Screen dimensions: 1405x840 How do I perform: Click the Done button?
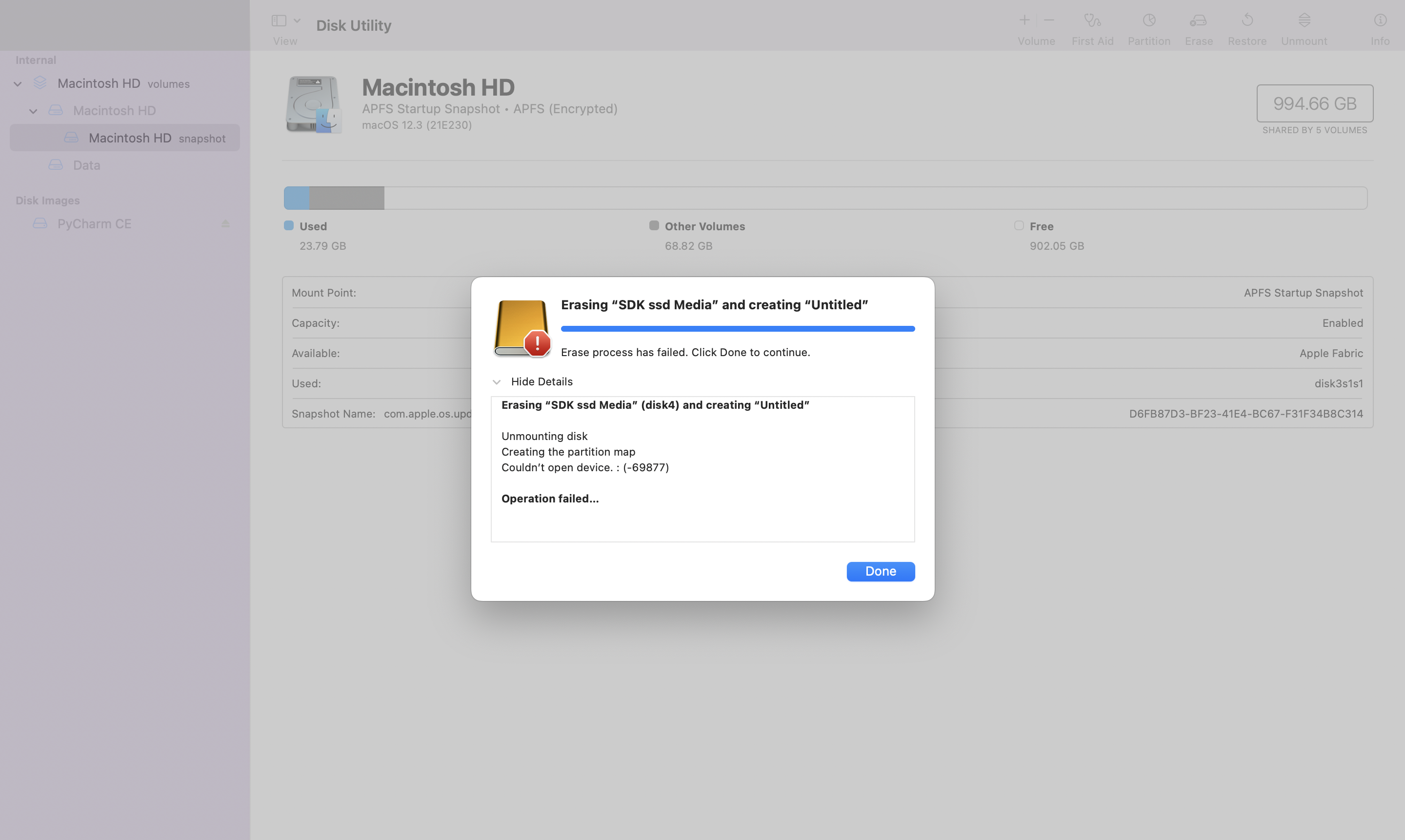[880, 571]
